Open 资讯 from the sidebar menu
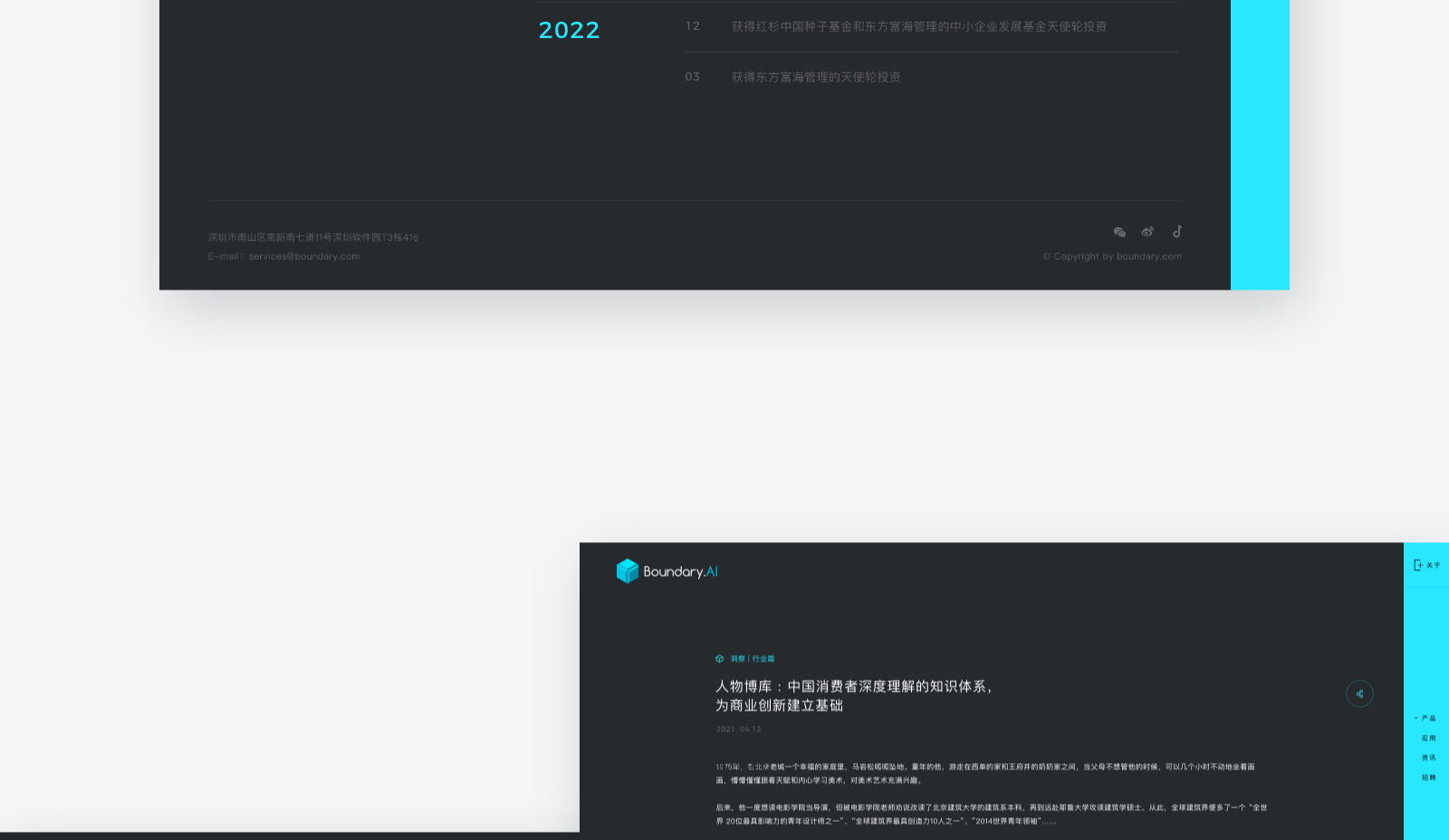This screenshot has height=840, width=1449. tap(1428, 759)
